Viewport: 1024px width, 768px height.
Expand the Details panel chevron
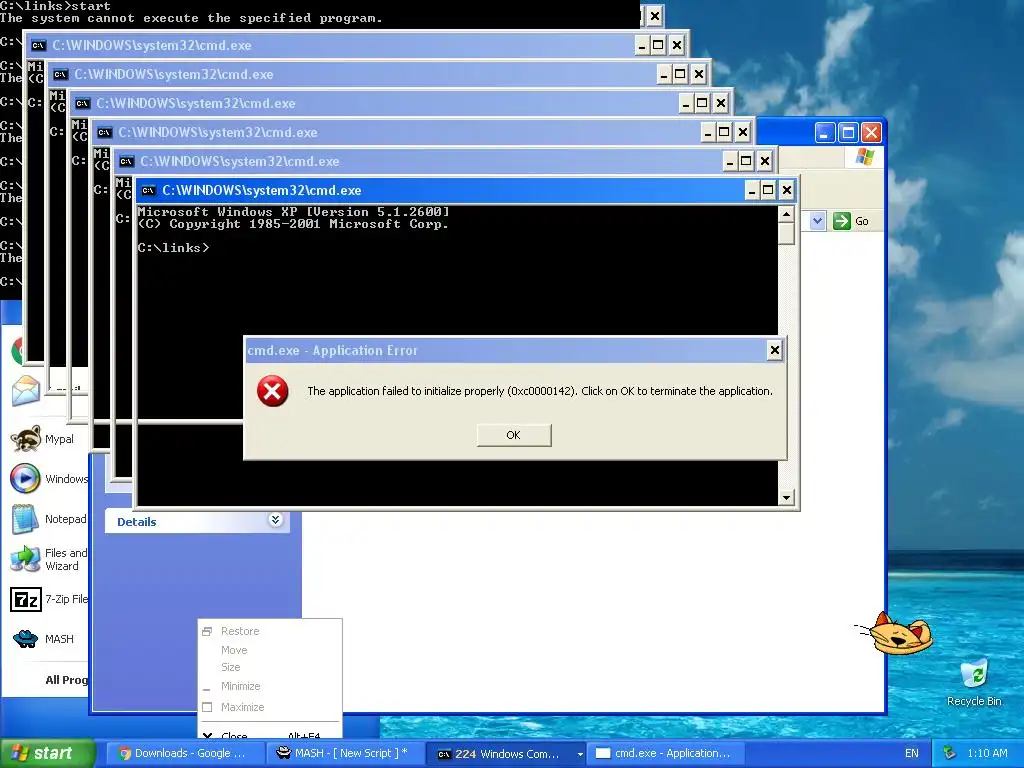(276, 520)
